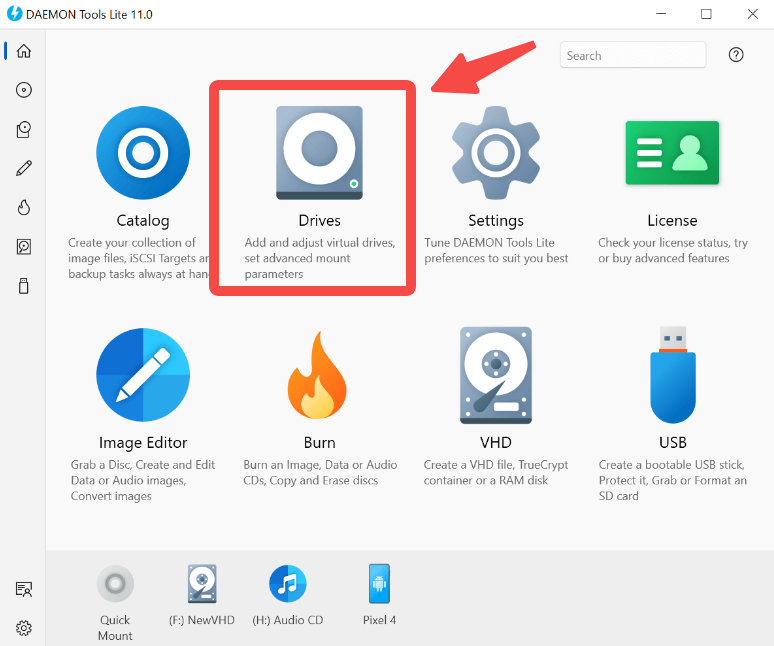
Task: Open the green License card tile
Action: point(672,152)
